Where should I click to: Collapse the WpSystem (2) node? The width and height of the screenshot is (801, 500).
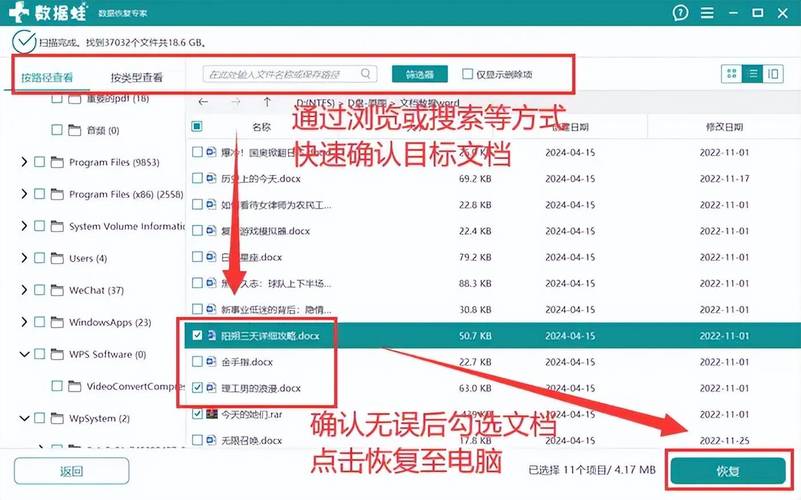[24, 418]
